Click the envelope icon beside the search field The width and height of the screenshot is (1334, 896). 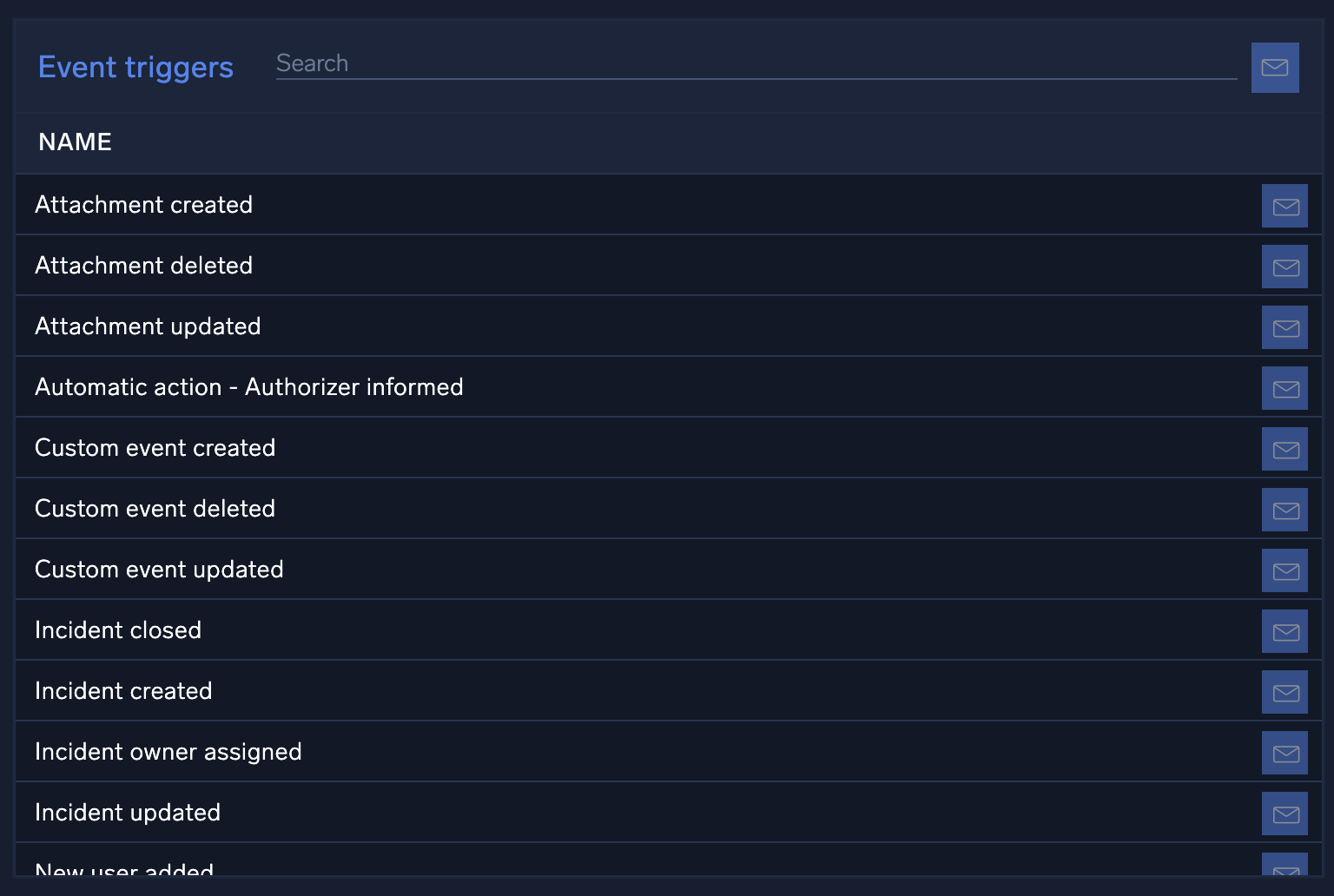click(1274, 68)
